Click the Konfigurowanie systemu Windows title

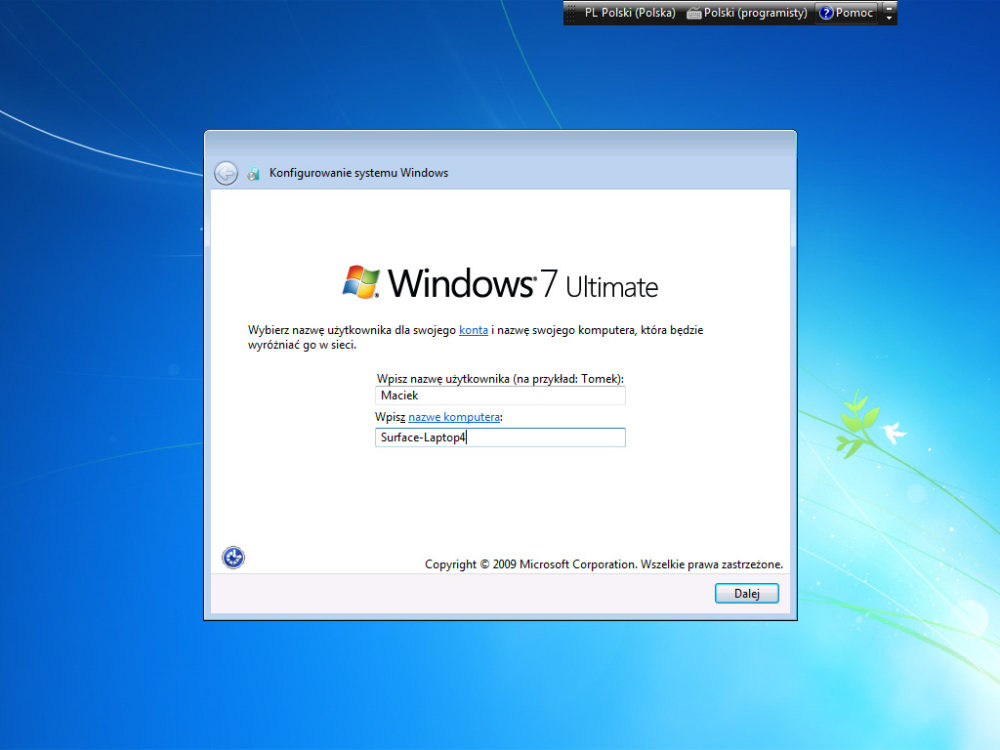pos(358,173)
